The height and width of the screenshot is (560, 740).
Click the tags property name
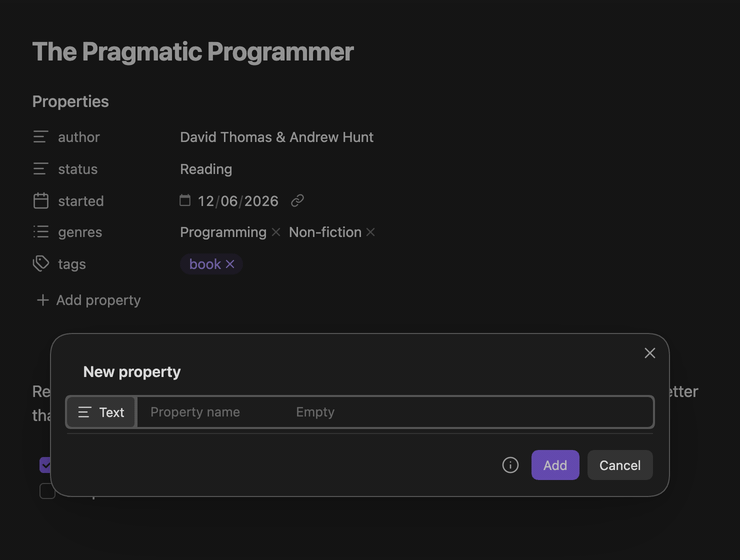point(72,264)
